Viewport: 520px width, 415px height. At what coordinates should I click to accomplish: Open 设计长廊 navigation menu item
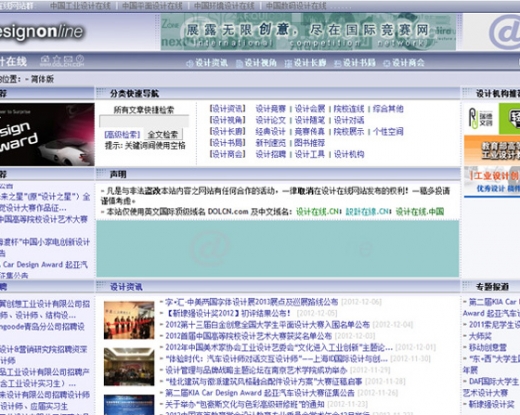pos(310,63)
